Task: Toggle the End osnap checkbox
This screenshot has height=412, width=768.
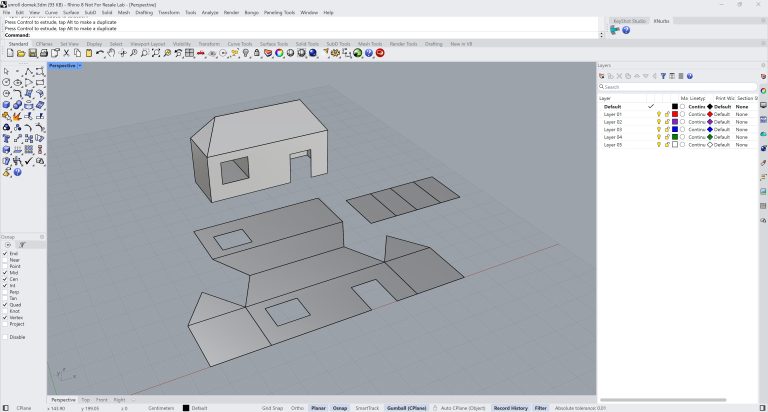Action: [x=5, y=254]
